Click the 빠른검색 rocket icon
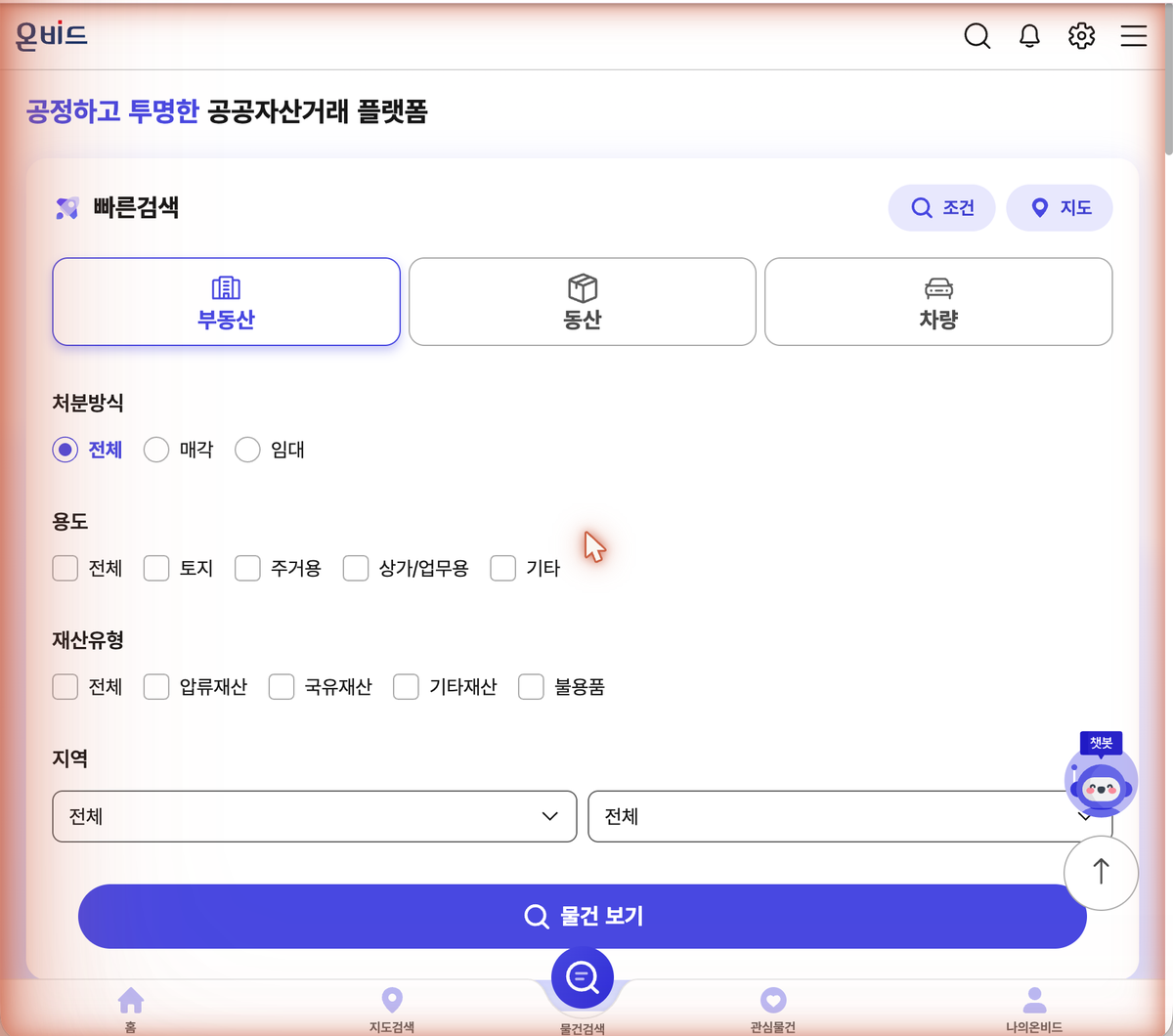This screenshot has width=1173, height=1036. (66, 207)
